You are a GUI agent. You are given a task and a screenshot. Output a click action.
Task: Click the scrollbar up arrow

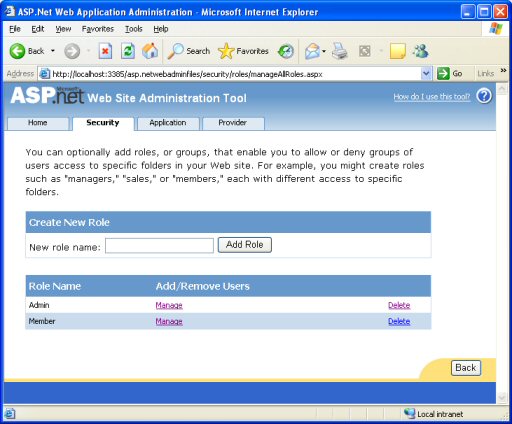click(x=501, y=89)
